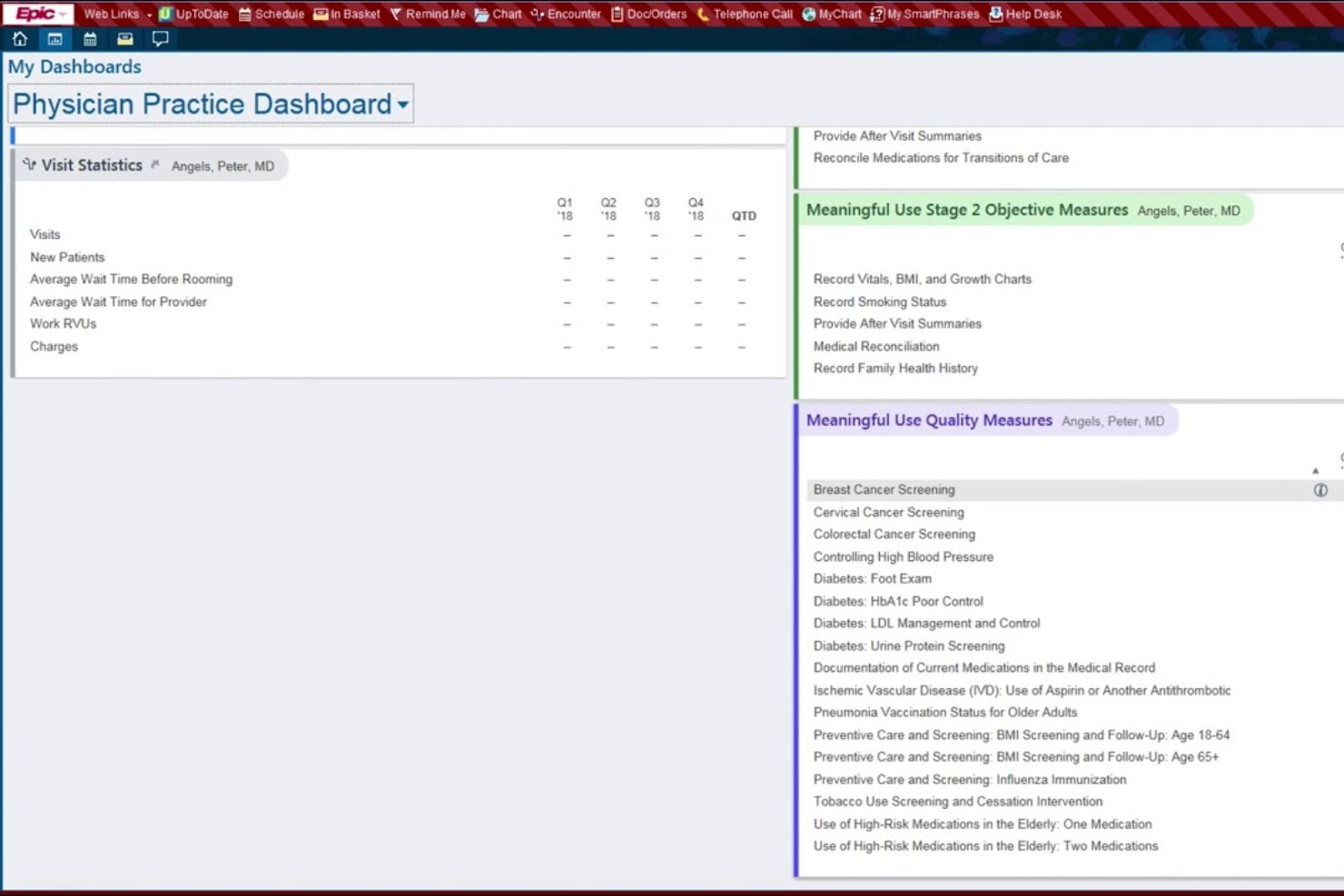Open Meaningful Use Stage 2 Objective Measures heading
Image resolution: width=1344 pixels, height=896 pixels.
[967, 210]
